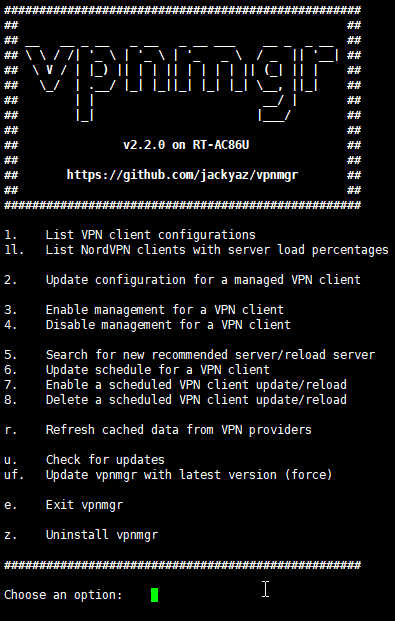The image size is (395, 621).
Task: Click the green cursor at 'Choose an option' prompt
Action: [x=155, y=595]
